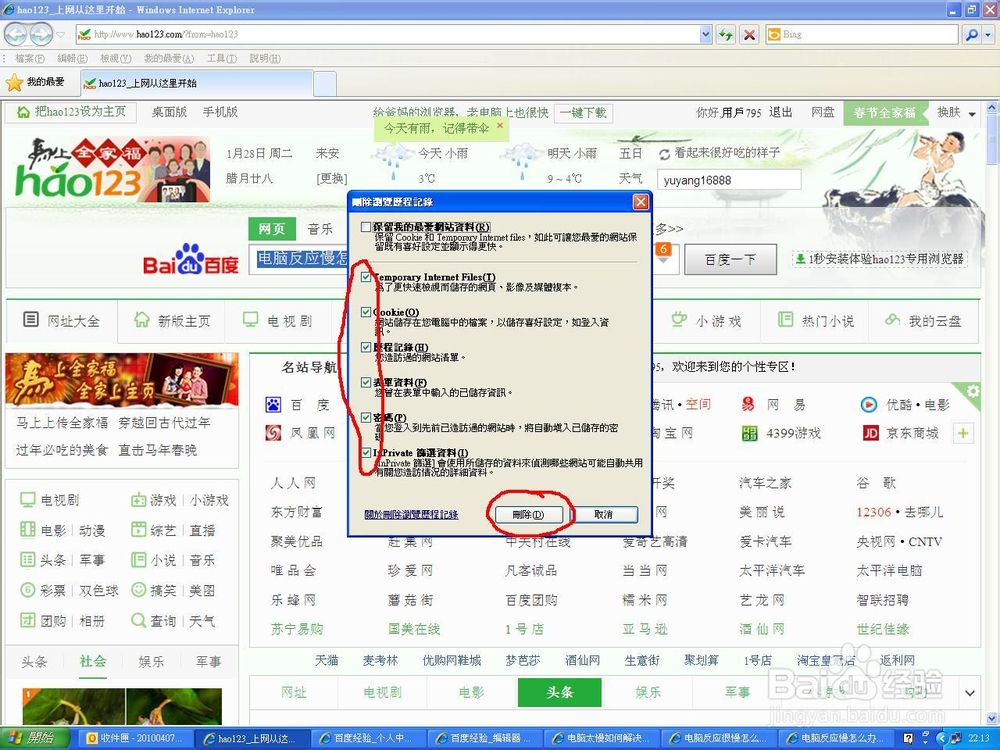Click the 百度 paw icon in 名站导航
The image size is (1000, 750).
point(273,404)
